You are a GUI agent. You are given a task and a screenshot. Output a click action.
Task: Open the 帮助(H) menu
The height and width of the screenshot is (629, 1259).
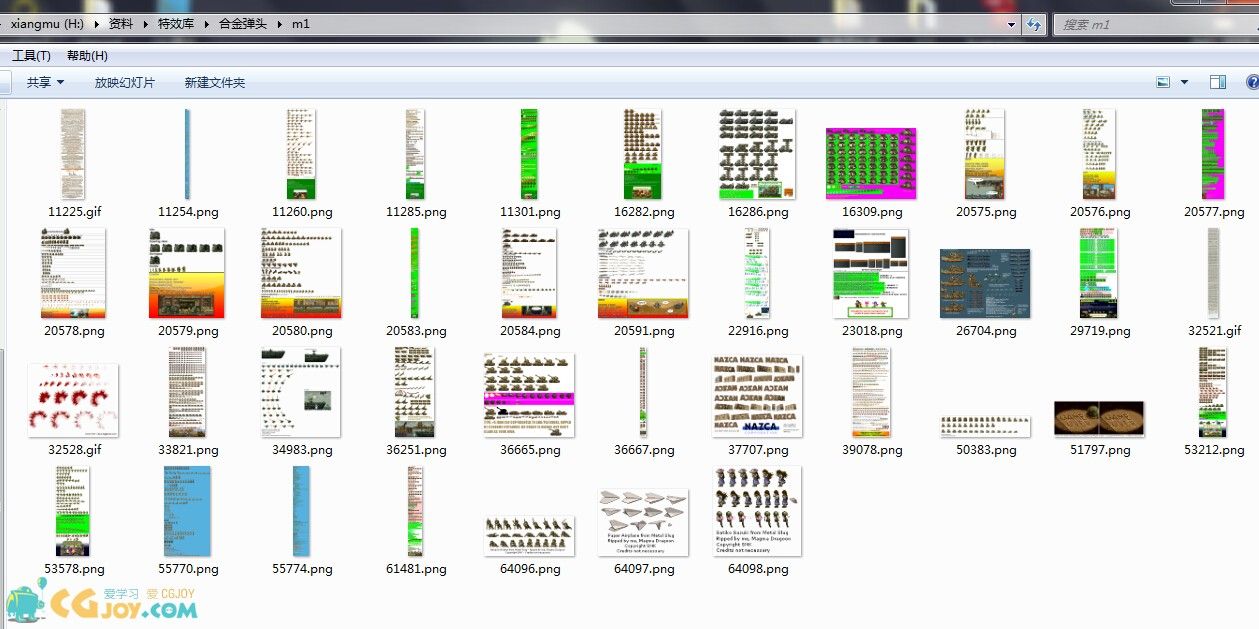(x=87, y=56)
